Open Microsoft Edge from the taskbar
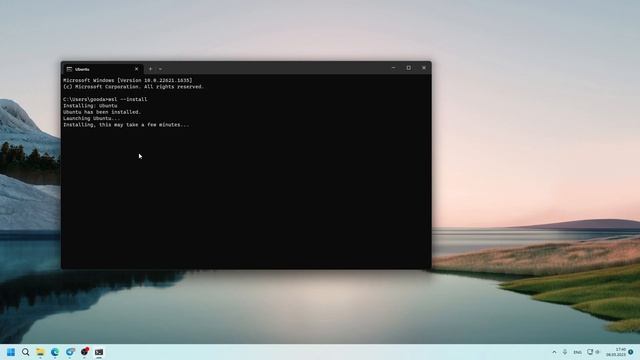Image resolution: width=640 pixels, height=360 pixels. [x=55, y=352]
